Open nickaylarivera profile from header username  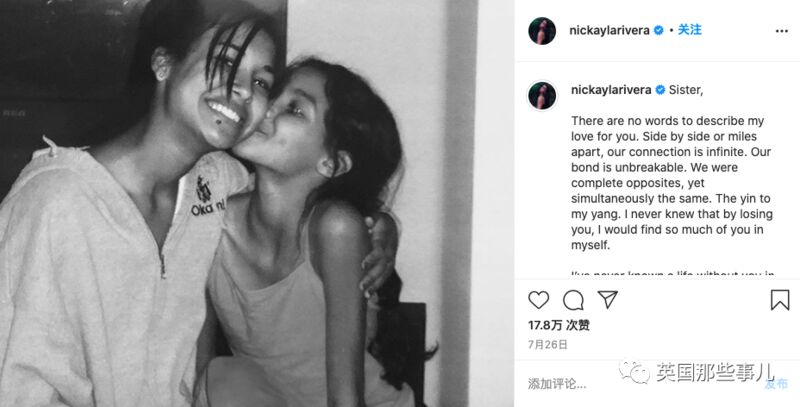tap(609, 31)
